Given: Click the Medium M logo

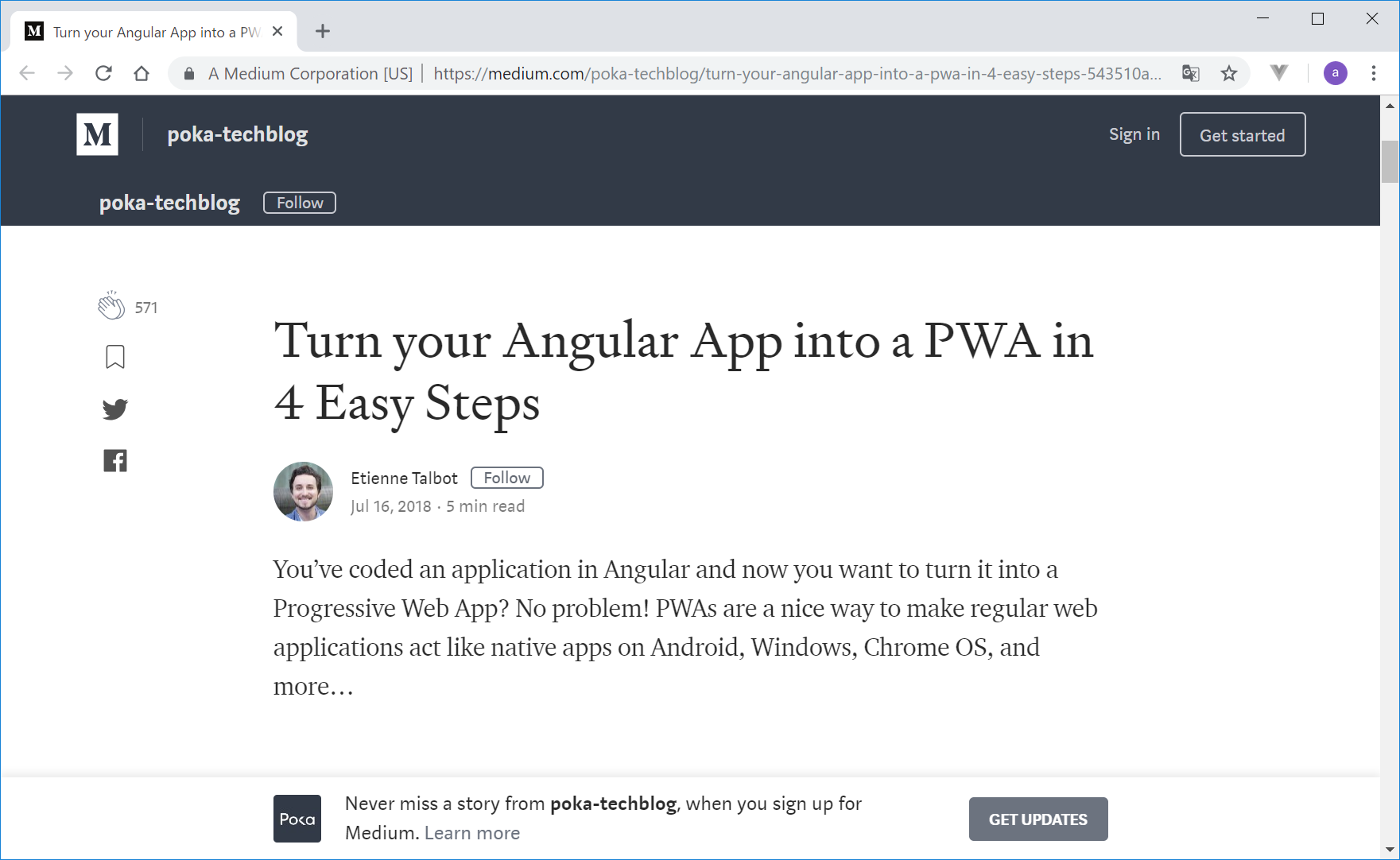Looking at the screenshot, I should (97, 134).
